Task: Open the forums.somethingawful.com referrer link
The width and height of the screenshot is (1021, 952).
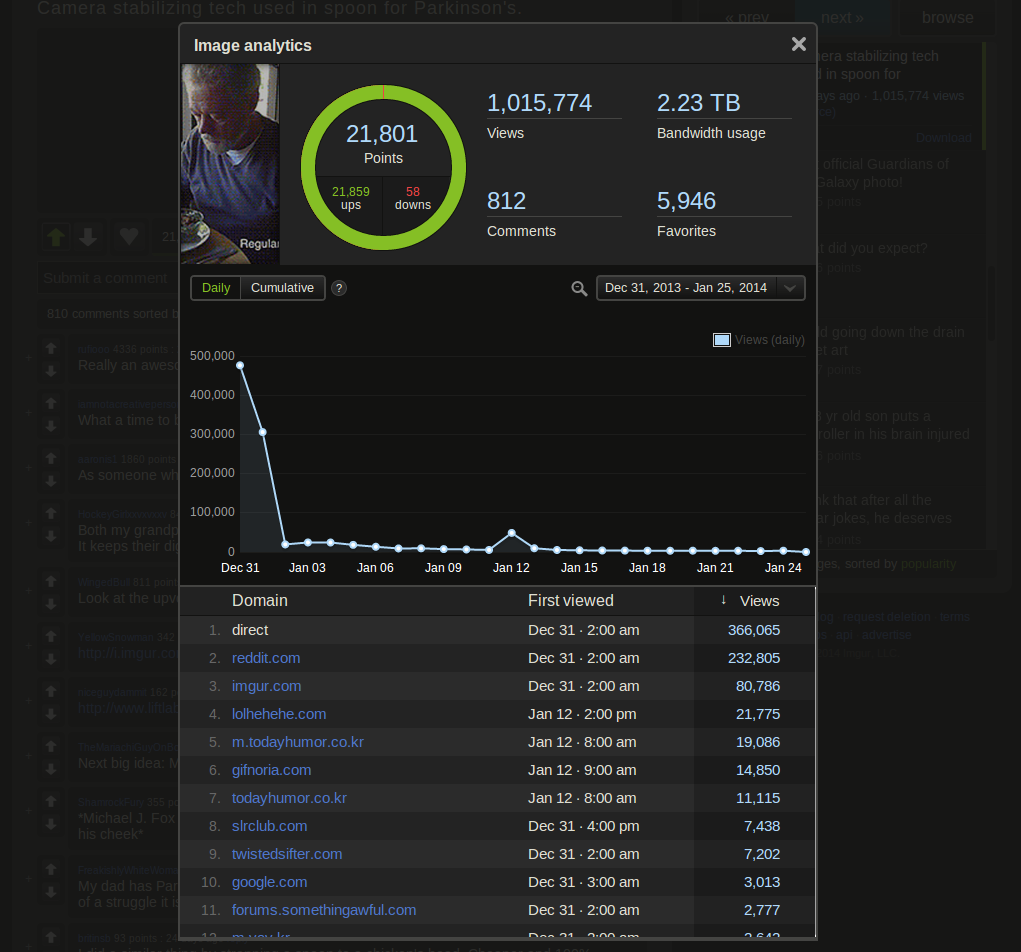Action: [324, 910]
